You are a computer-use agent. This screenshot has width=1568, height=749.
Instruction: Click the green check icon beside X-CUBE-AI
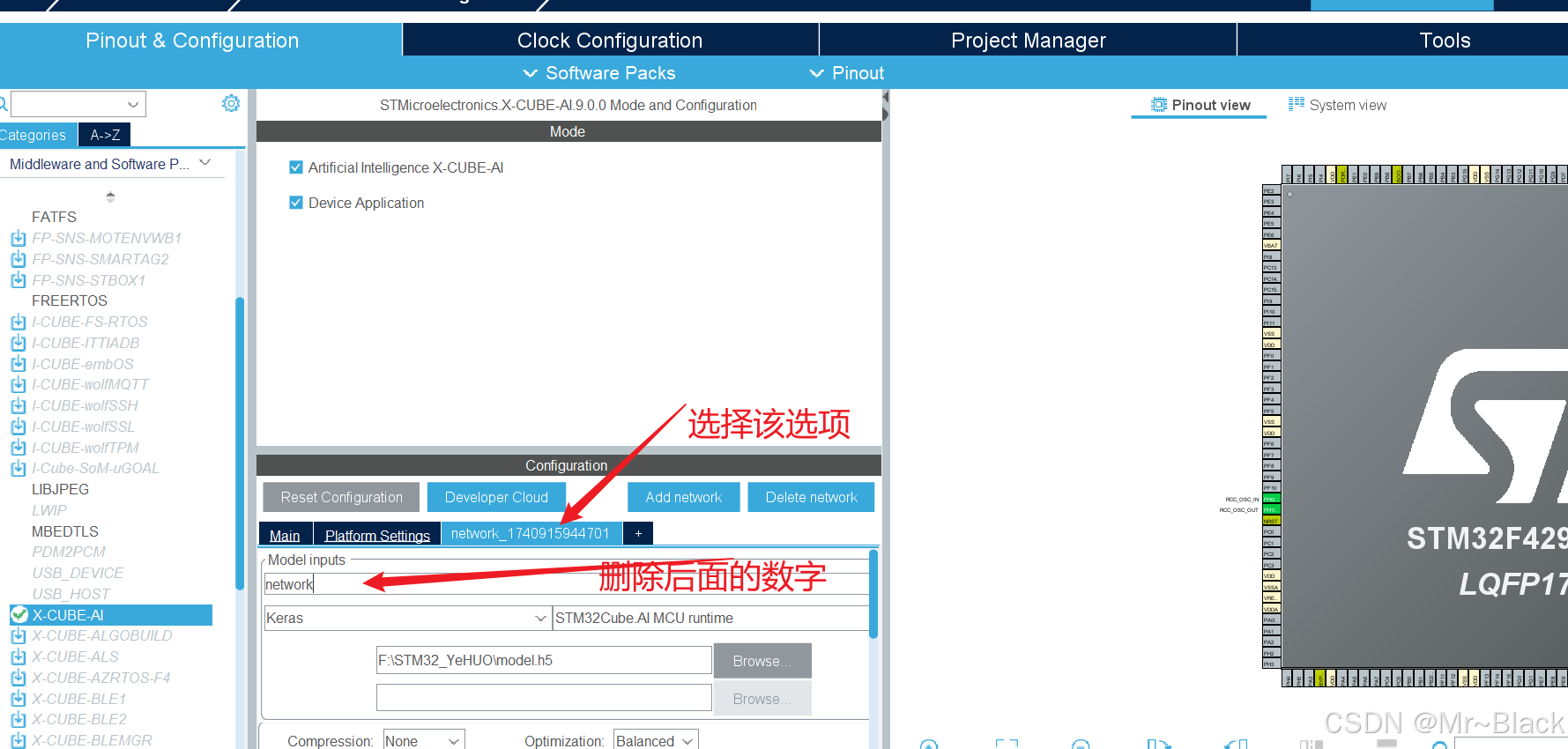click(x=19, y=614)
